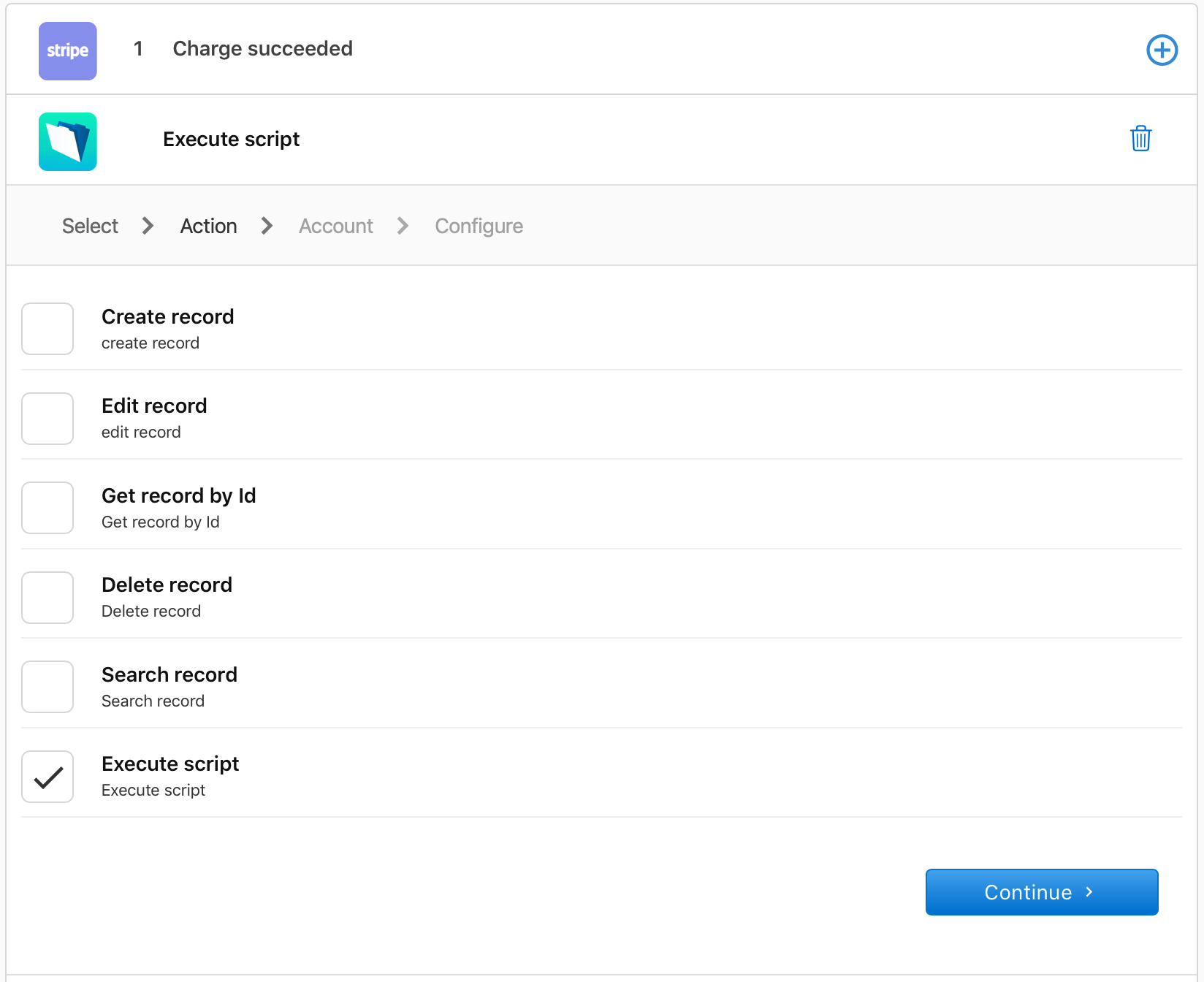This screenshot has width=1204, height=982.
Task: Click the Search record heading
Action: click(169, 674)
